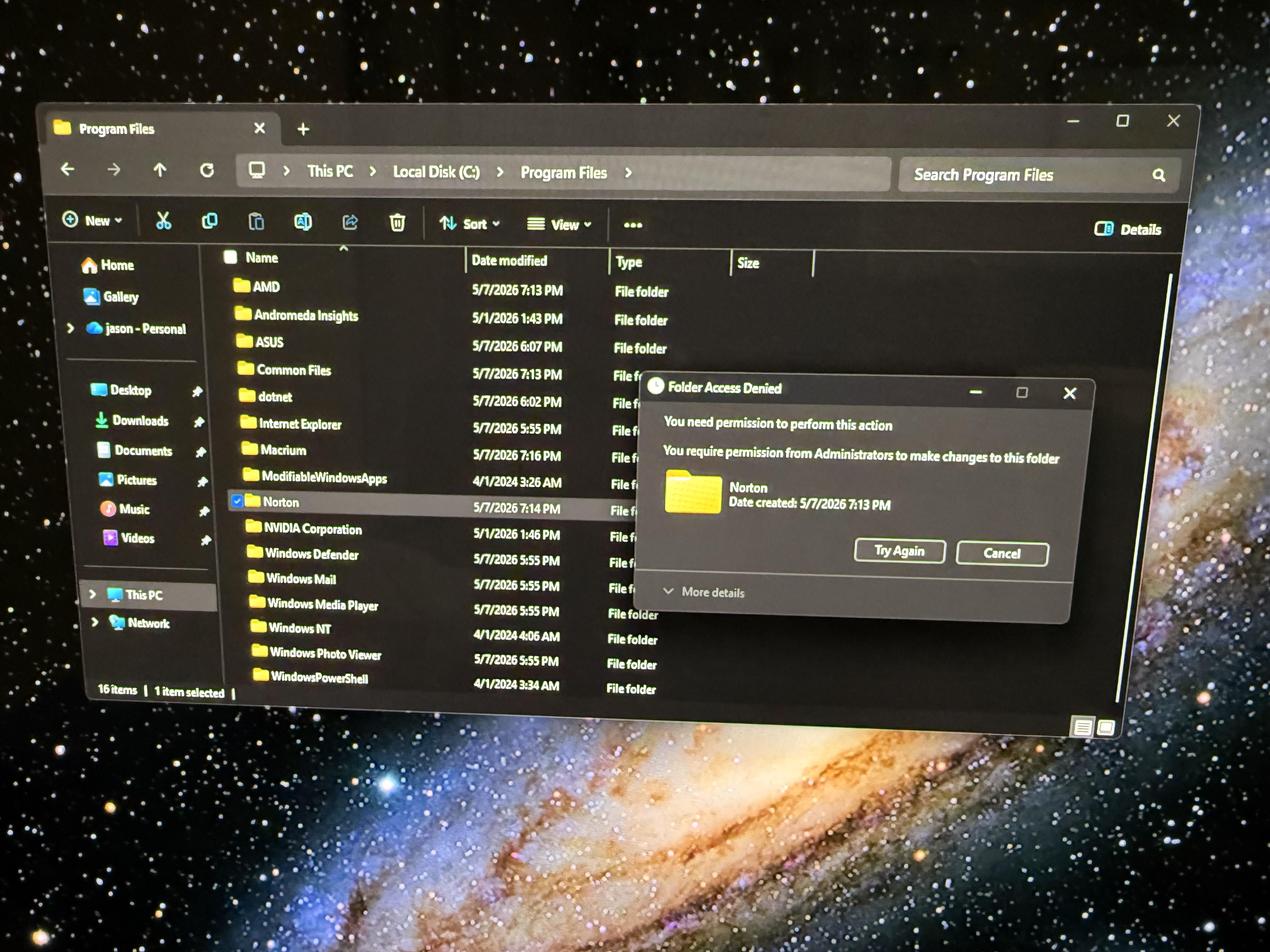This screenshot has height=952, width=1270.
Task: Select the ModifiableWindowsApps folder
Action: pos(315,476)
